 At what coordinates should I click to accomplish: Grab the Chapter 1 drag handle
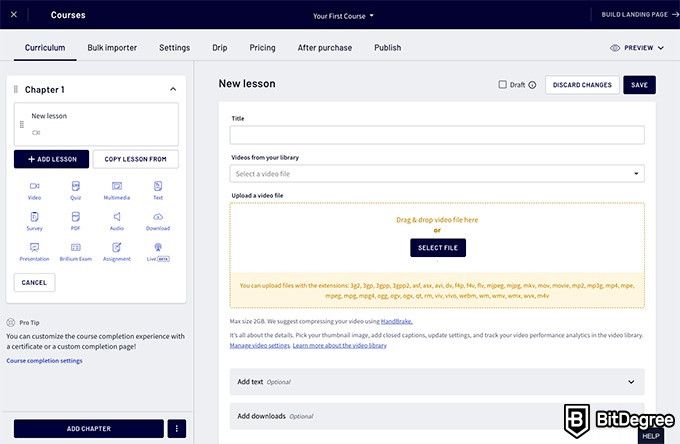pyautogui.click(x=16, y=89)
